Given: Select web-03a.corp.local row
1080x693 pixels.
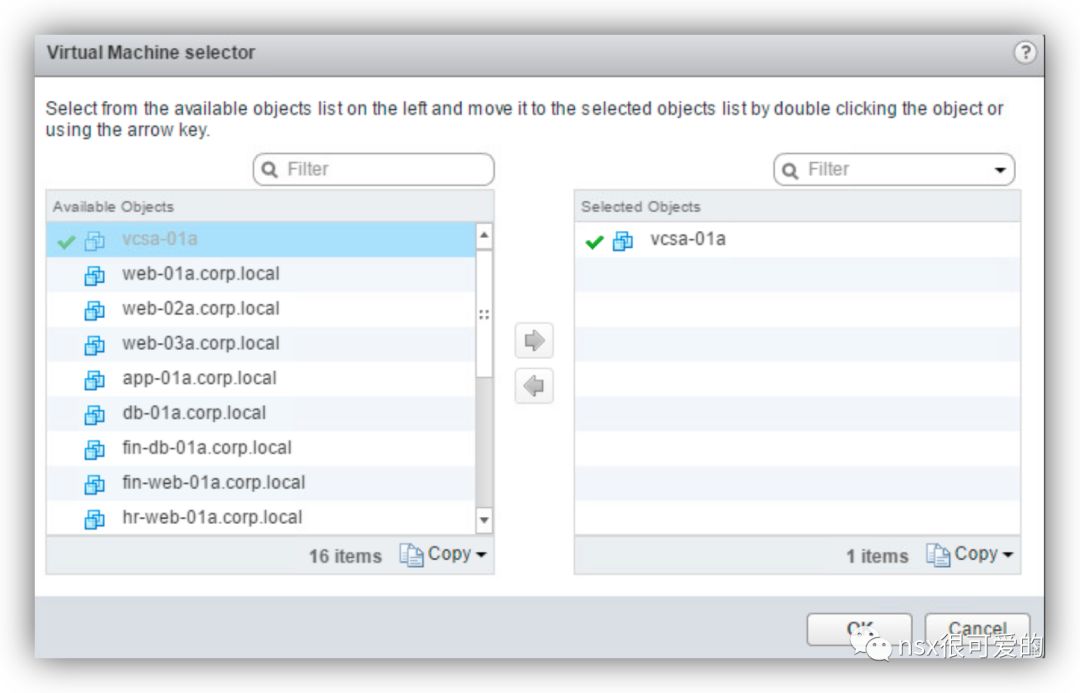Looking at the screenshot, I should [x=260, y=344].
